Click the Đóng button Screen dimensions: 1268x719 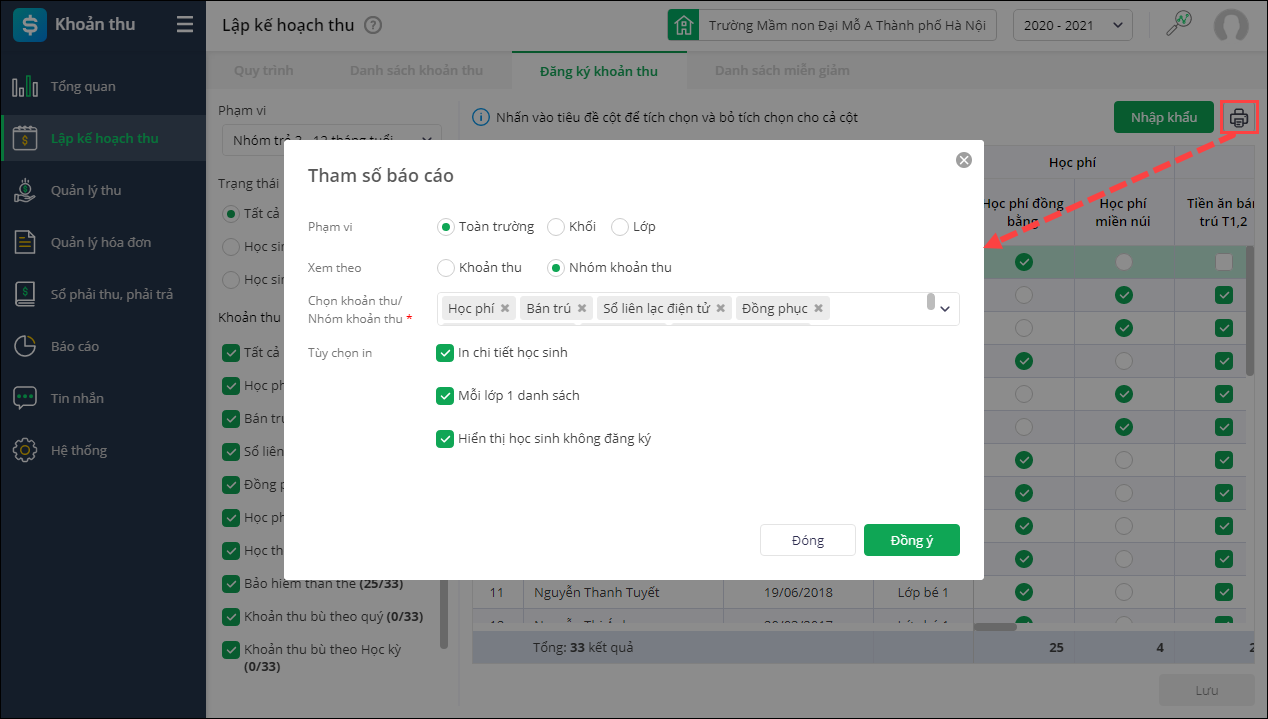(x=807, y=541)
